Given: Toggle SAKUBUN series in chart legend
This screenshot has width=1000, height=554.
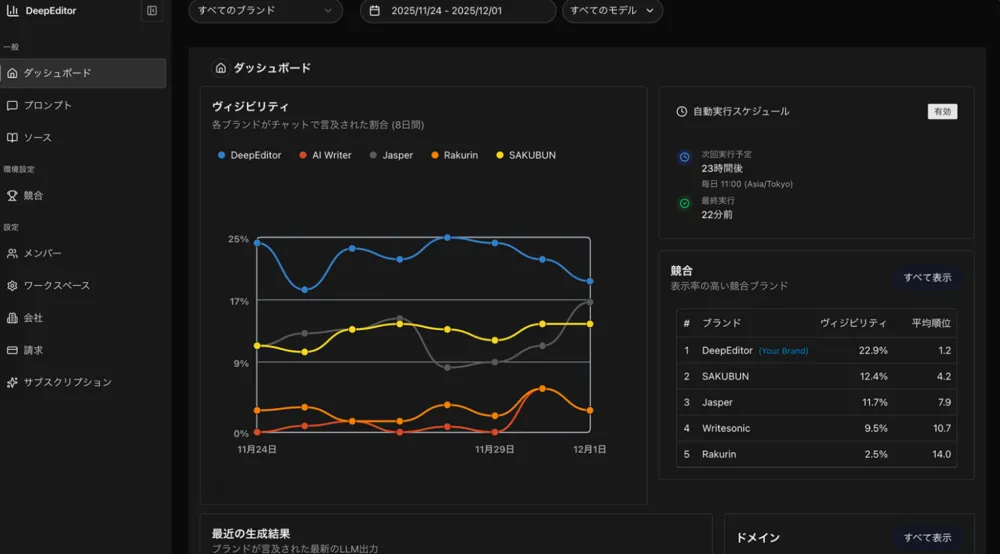Looking at the screenshot, I should point(526,155).
